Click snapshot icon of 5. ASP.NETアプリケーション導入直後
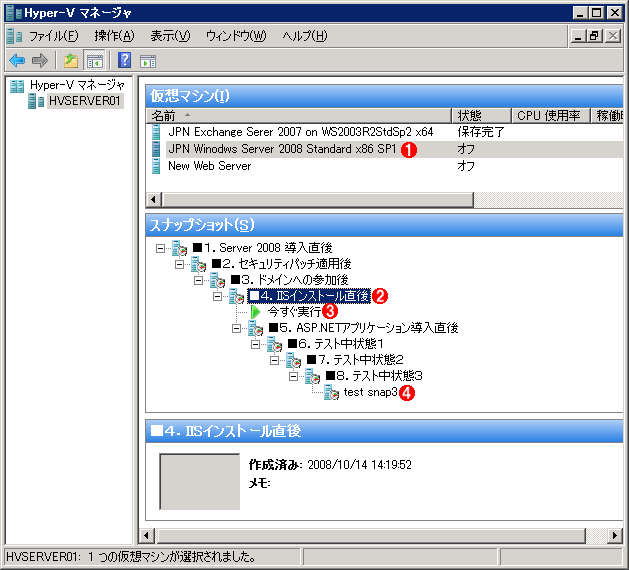The height and width of the screenshot is (570, 629). point(255,329)
